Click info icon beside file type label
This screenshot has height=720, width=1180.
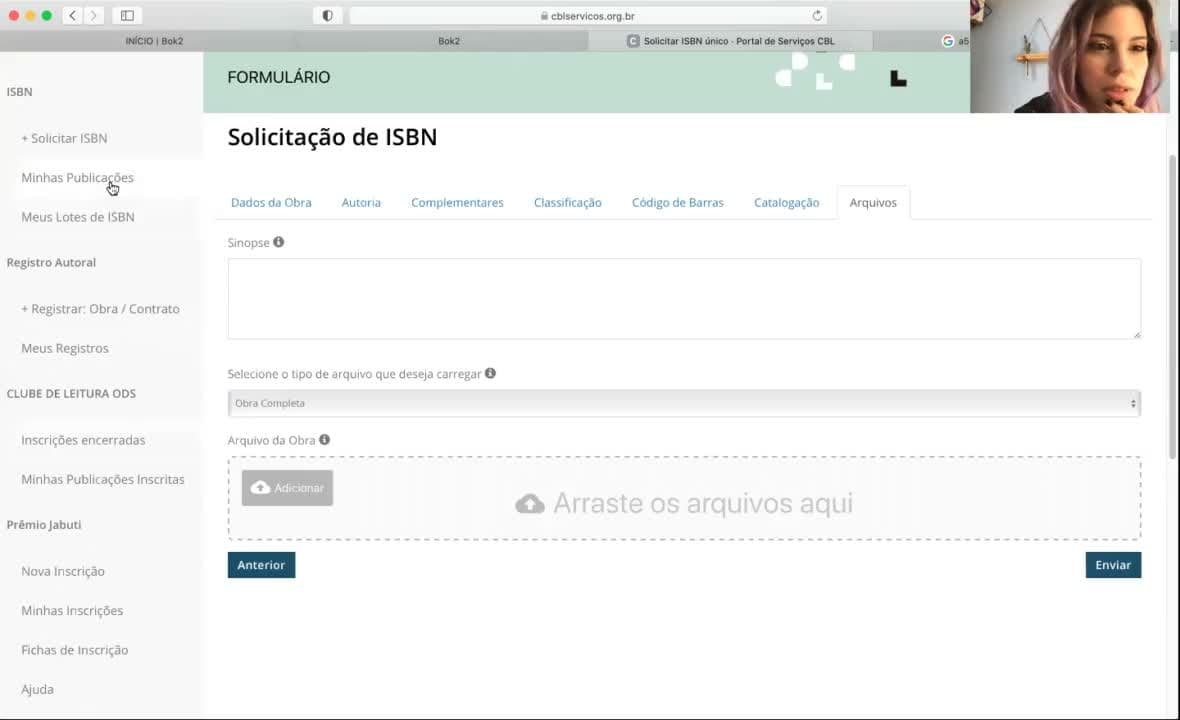point(490,372)
